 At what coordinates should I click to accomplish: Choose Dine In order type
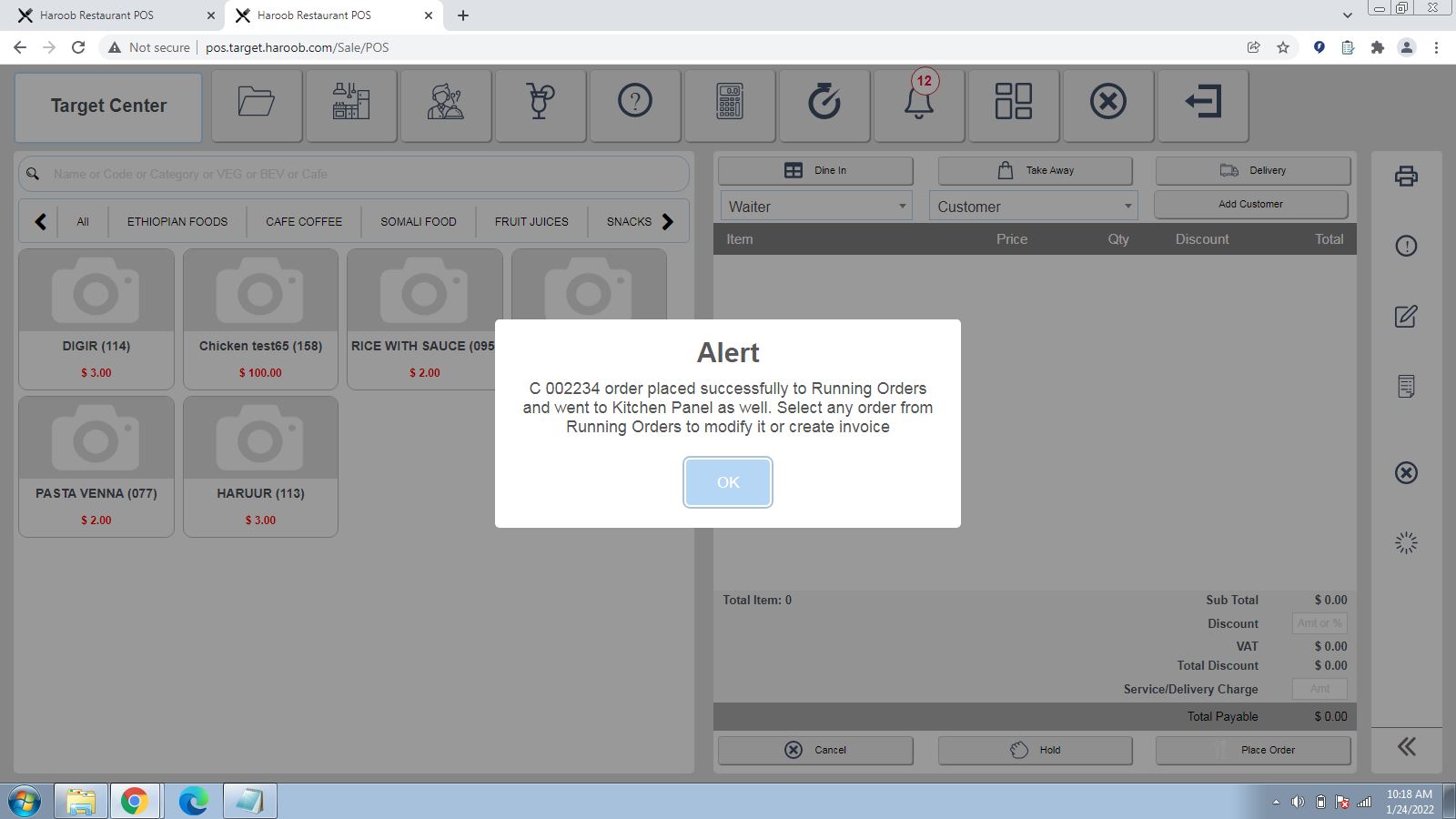click(x=815, y=170)
